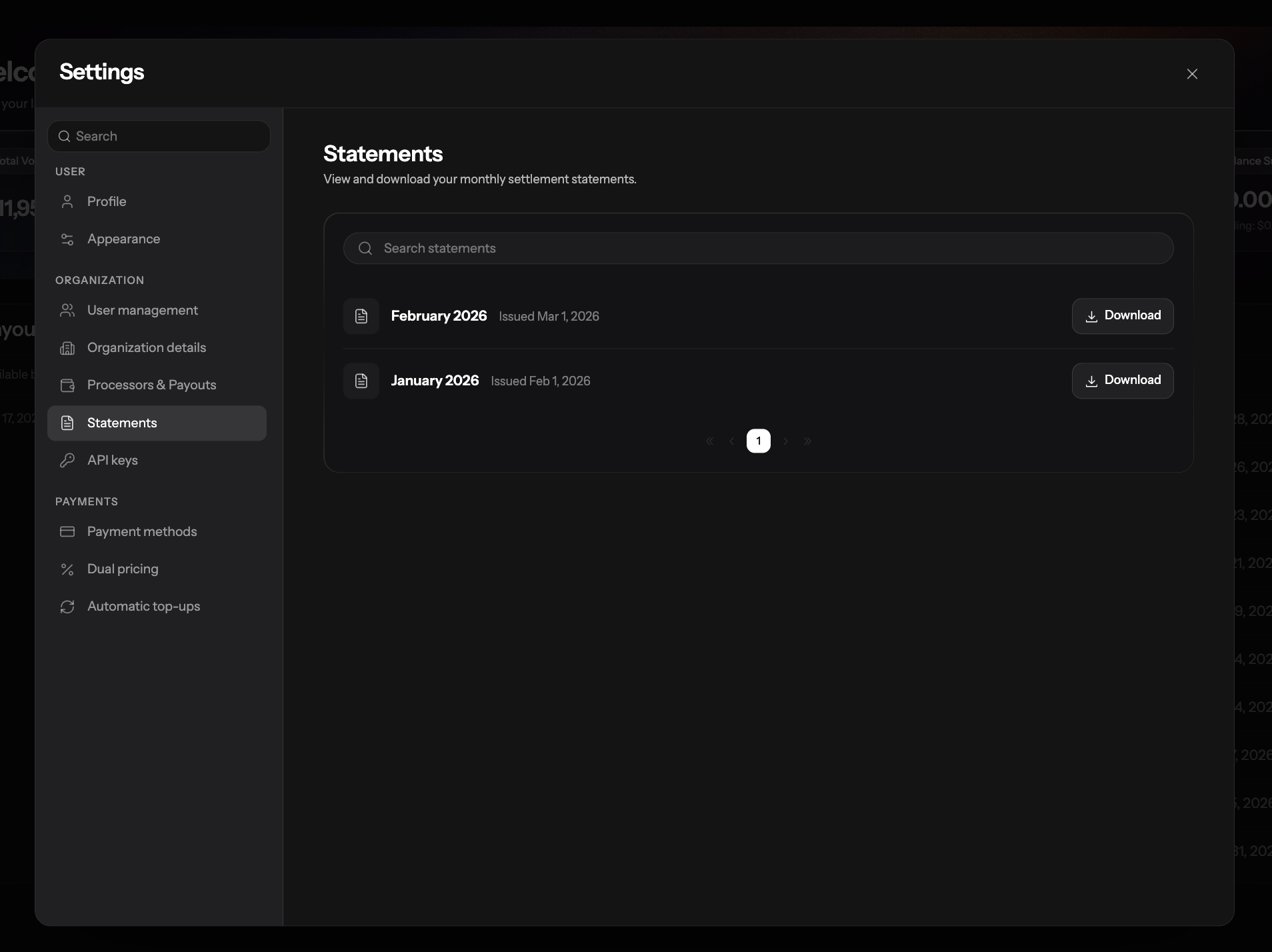Image resolution: width=1272 pixels, height=952 pixels.
Task: Close the Settings dialog
Action: (x=1193, y=74)
